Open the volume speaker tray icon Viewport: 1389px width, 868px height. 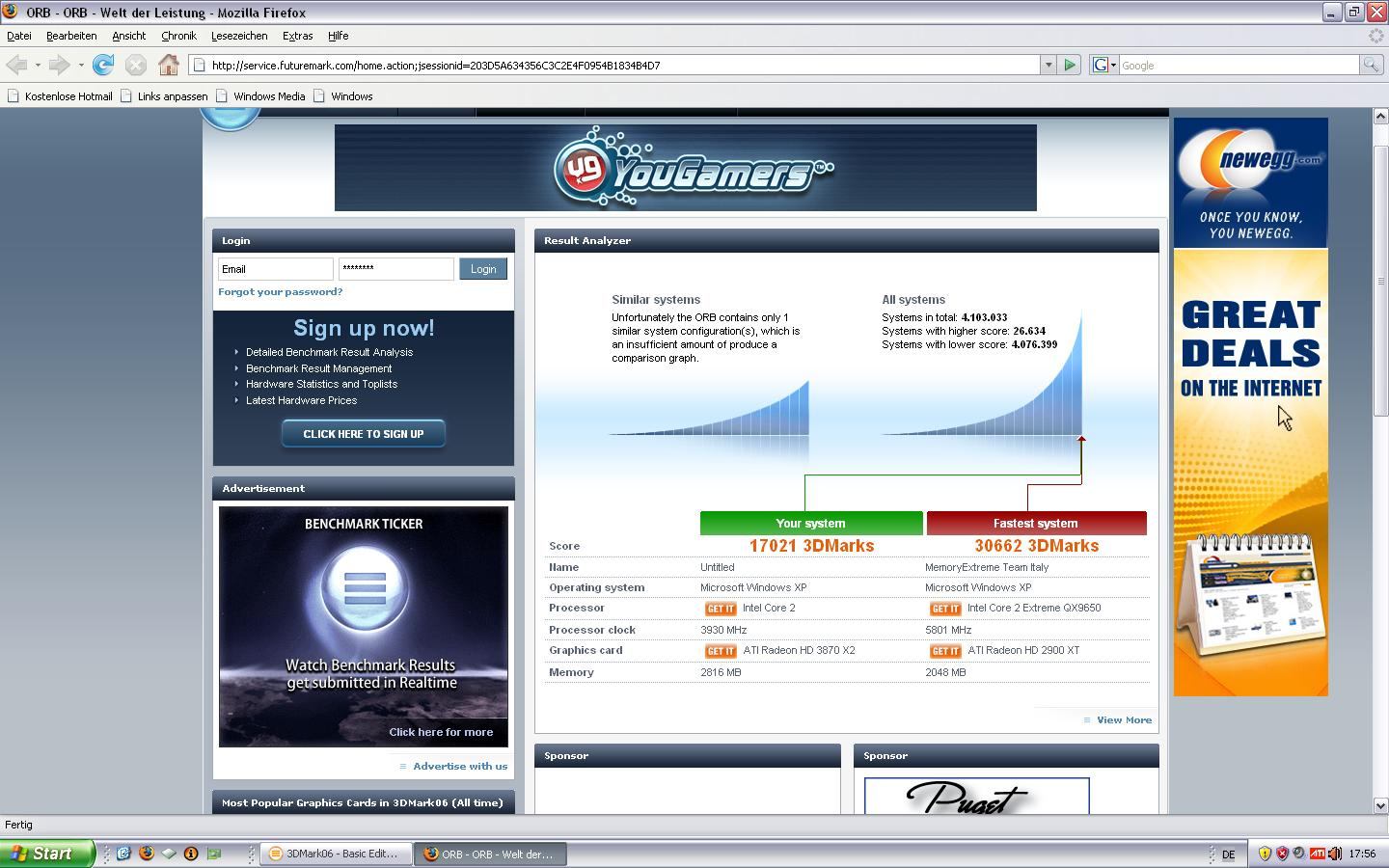point(1335,854)
